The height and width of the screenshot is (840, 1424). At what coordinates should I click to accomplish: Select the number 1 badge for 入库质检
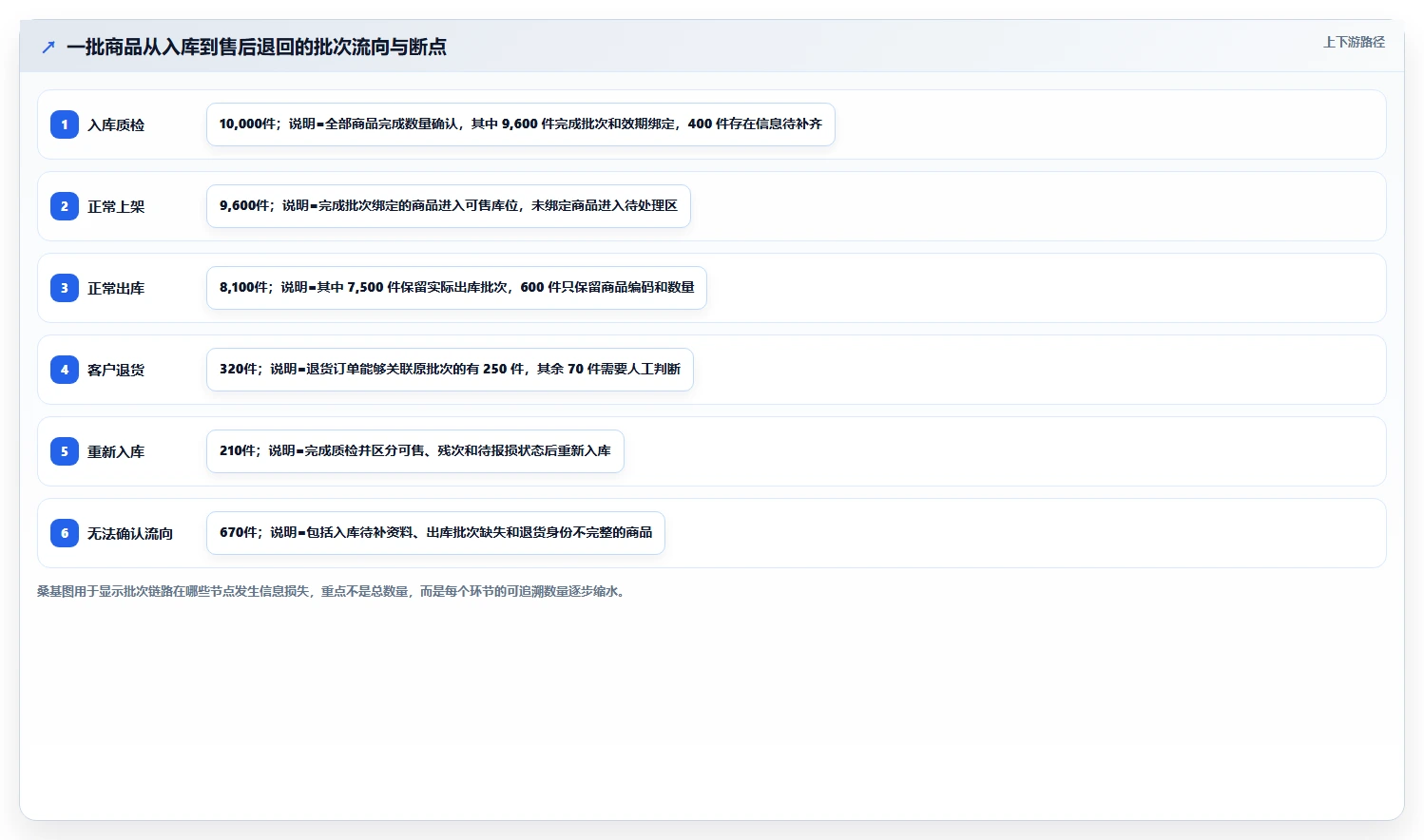click(65, 124)
